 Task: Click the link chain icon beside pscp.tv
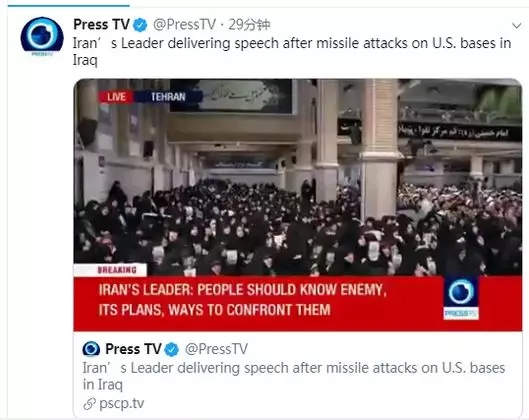[89, 403]
